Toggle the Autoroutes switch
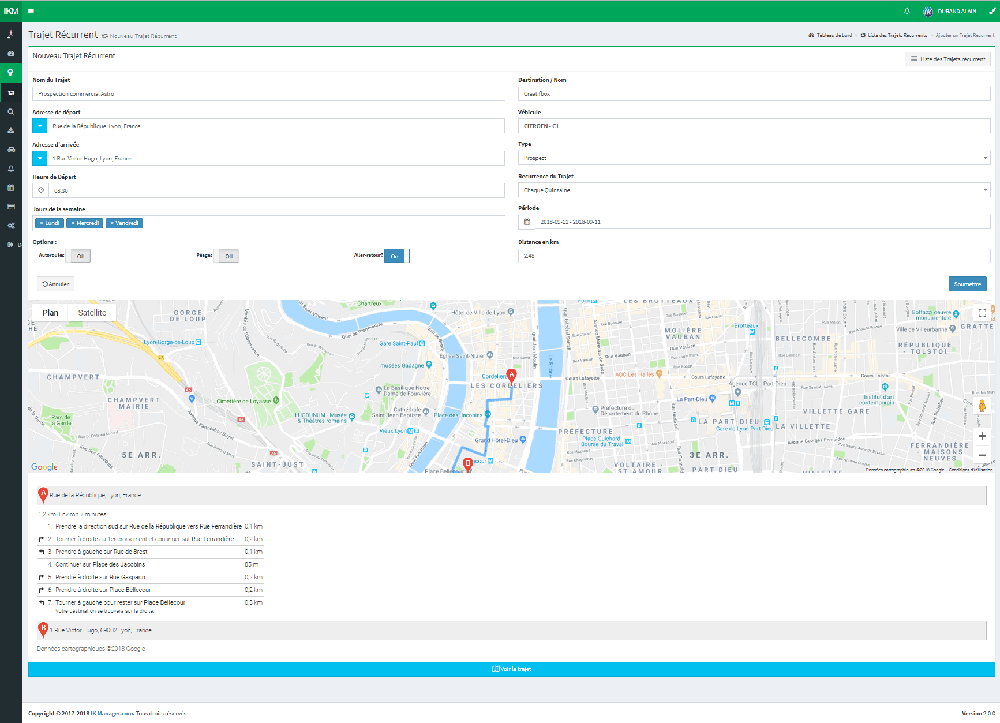Viewport: 1000px width, 723px height. pos(80,256)
